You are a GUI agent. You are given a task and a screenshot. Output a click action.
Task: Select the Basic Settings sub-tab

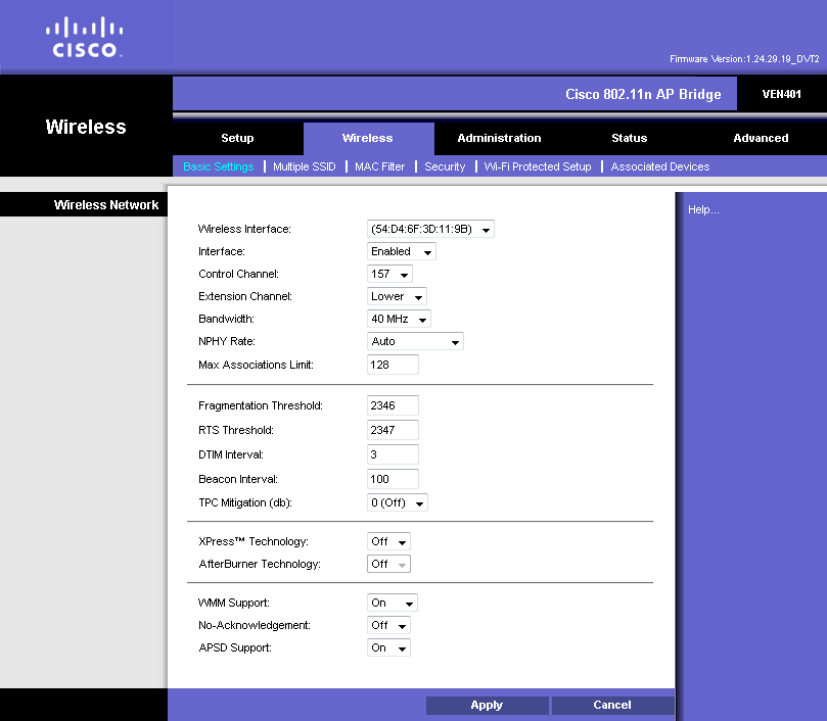point(218,167)
